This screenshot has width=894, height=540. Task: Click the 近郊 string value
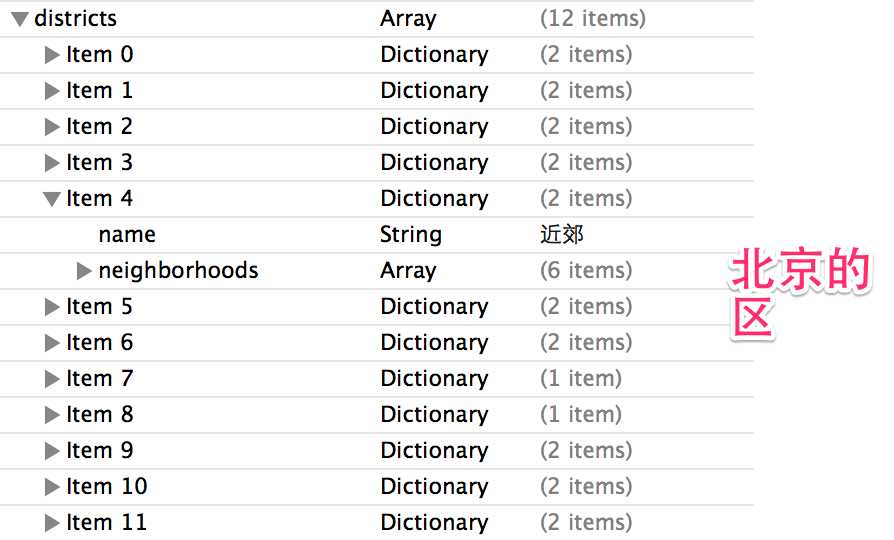[x=562, y=234]
